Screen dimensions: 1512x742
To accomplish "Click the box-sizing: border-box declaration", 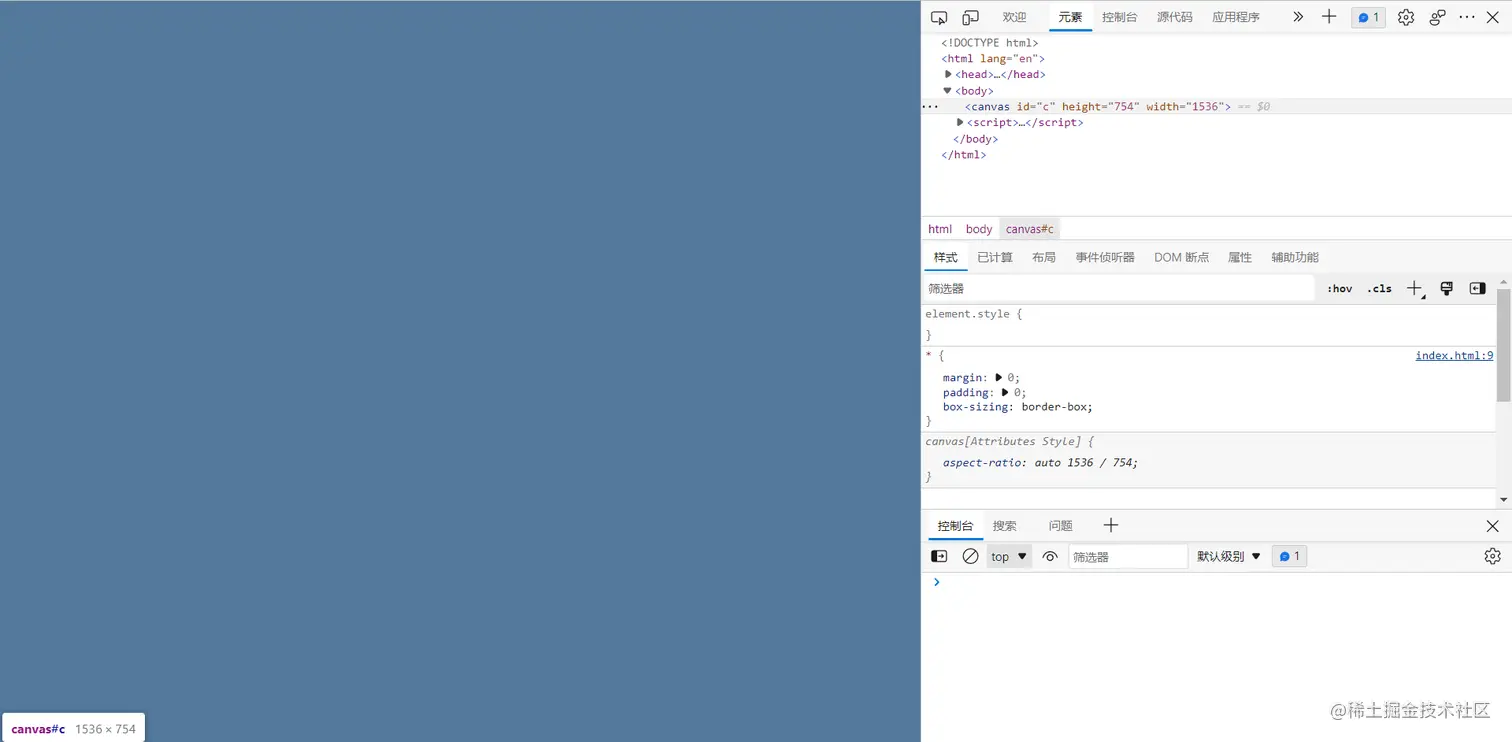I will coord(1018,407).
